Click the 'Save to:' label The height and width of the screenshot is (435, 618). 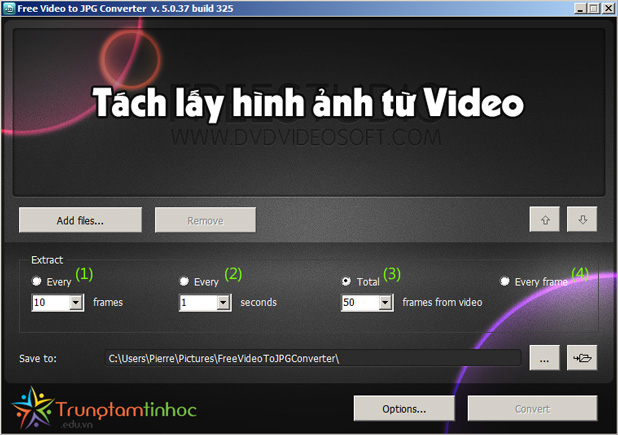[x=38, y=358]
